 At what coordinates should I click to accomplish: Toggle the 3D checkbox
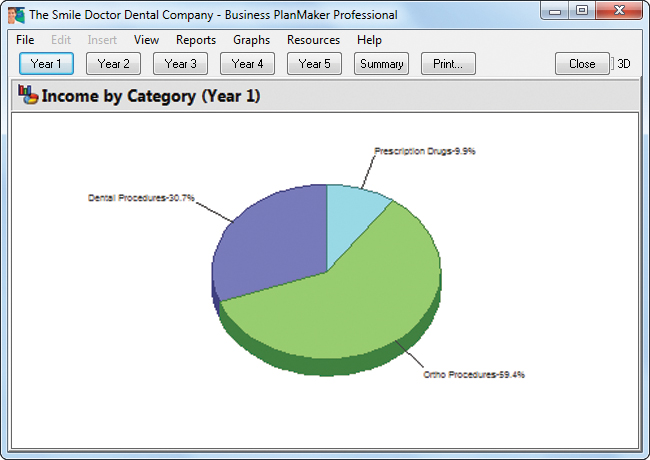[621, 64]
